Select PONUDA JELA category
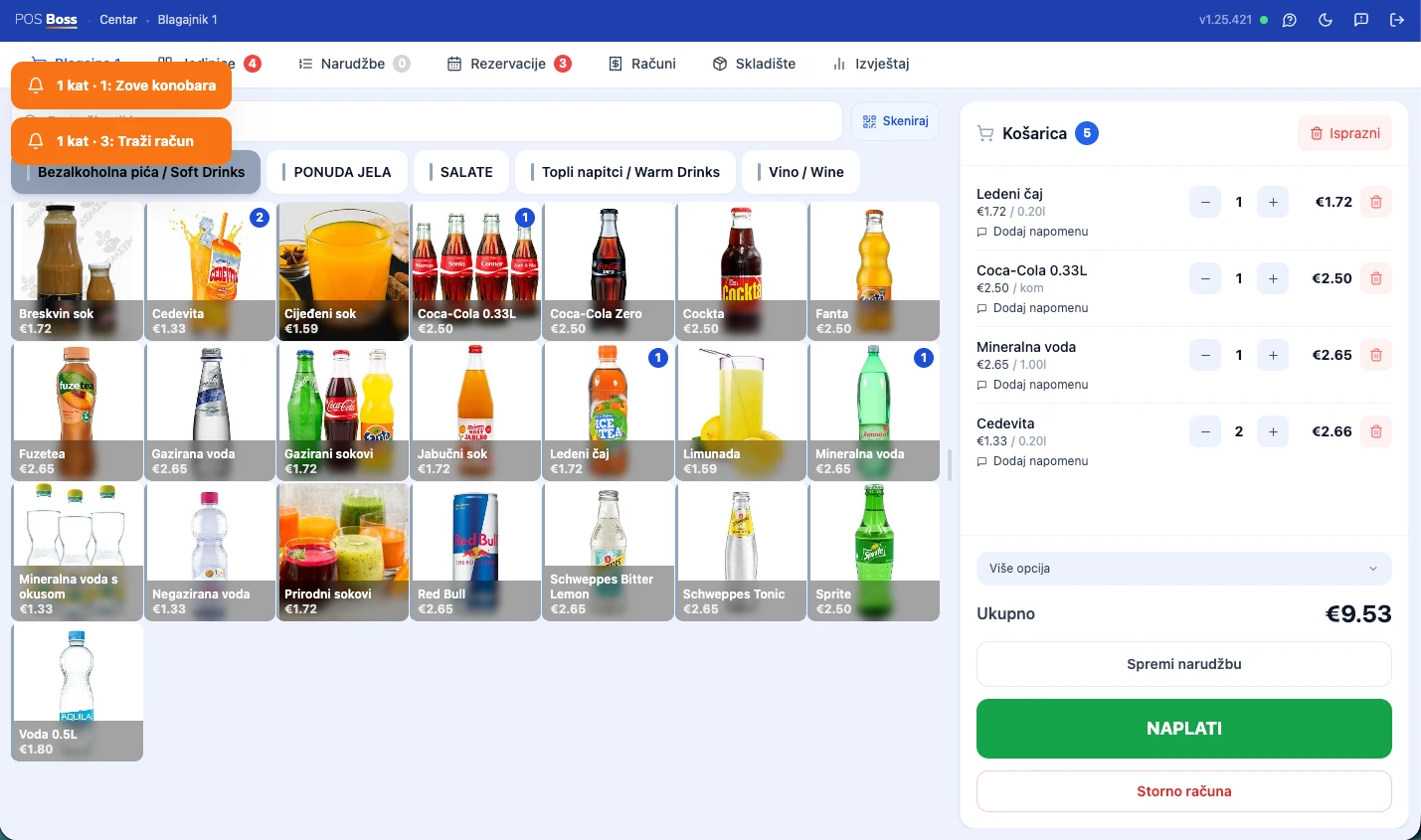Image resolution: width=1421 pixels, height=840 pixels. pyautogui.click(x=337, y=172)
